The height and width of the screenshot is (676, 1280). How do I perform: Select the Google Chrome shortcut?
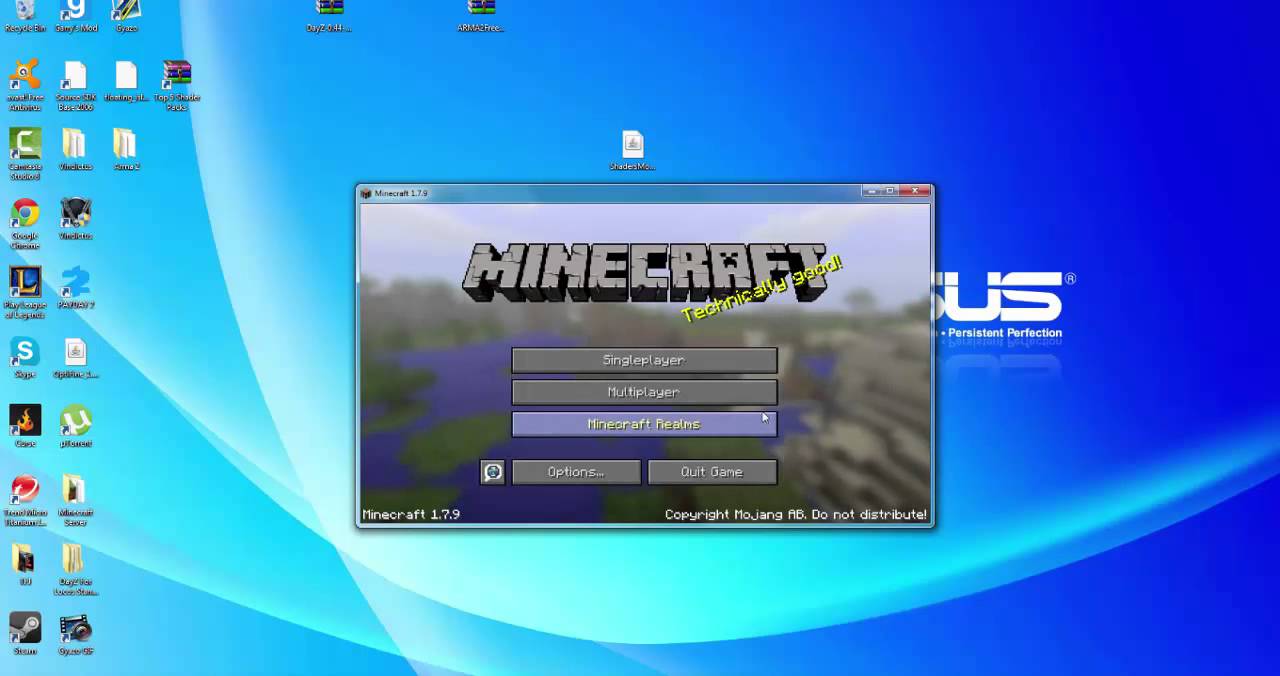pyautogui.click(x=25, y=223)
